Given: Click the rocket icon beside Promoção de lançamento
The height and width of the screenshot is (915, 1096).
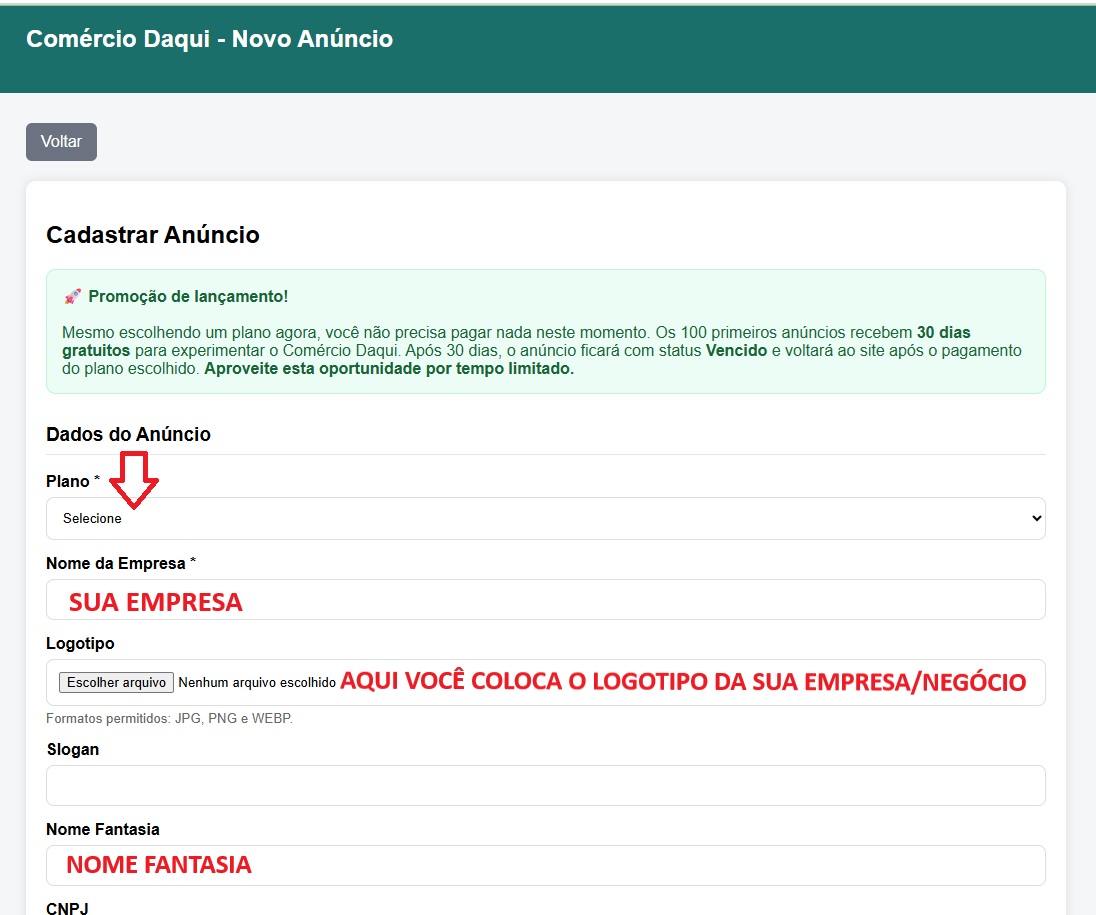Looking at the screenshot, I should [x=72, y=296].
